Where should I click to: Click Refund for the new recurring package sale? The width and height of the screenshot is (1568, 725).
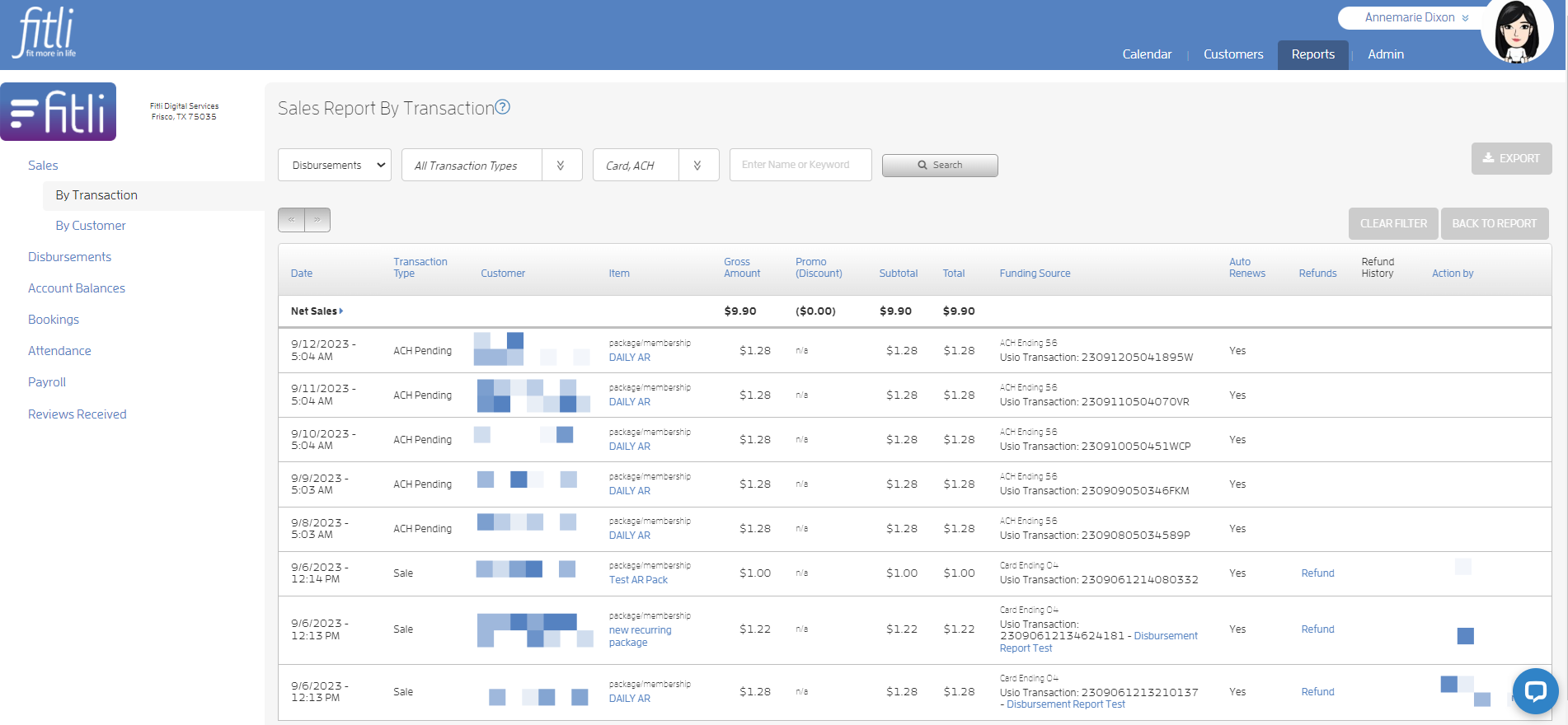coord(1317,629)
